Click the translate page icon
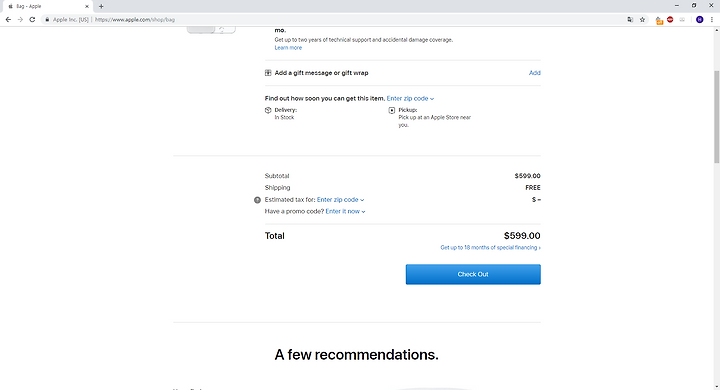 [x=630, y=20]
